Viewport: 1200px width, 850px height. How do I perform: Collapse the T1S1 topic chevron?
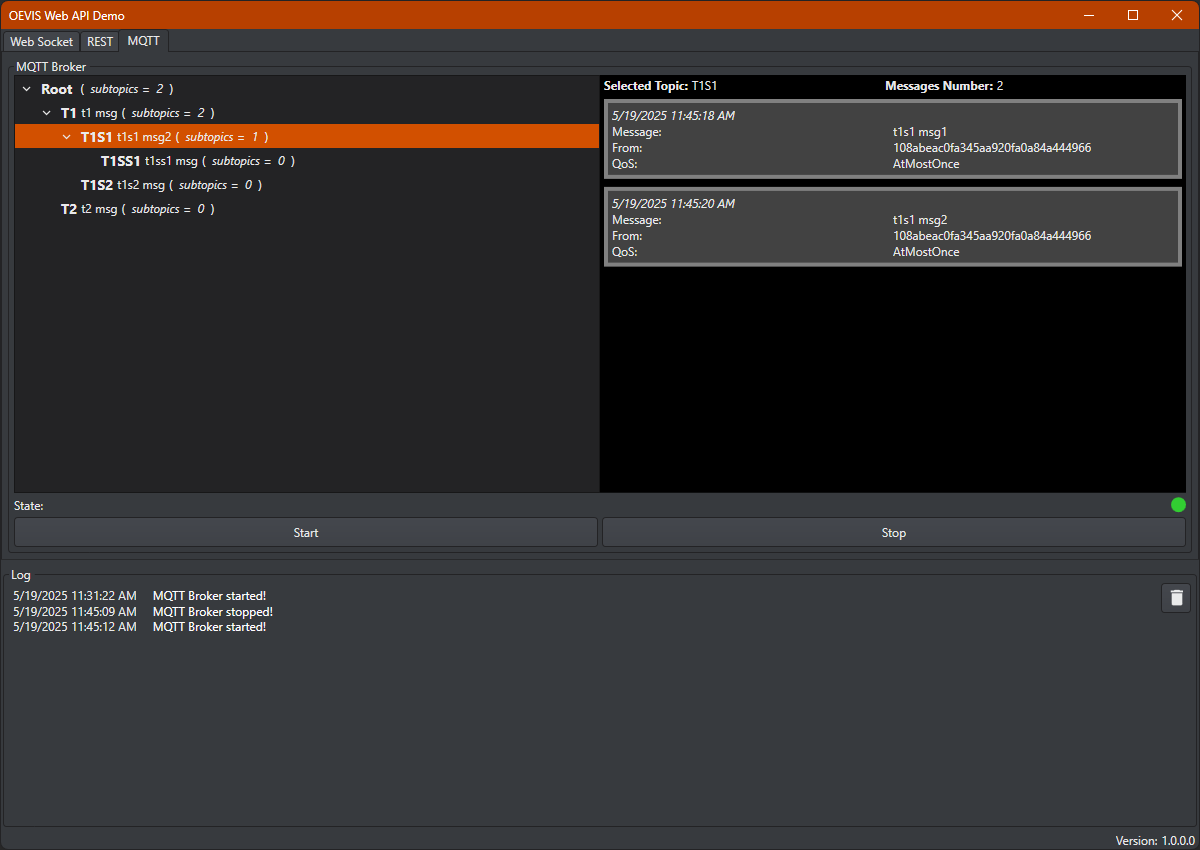[67, 137]
